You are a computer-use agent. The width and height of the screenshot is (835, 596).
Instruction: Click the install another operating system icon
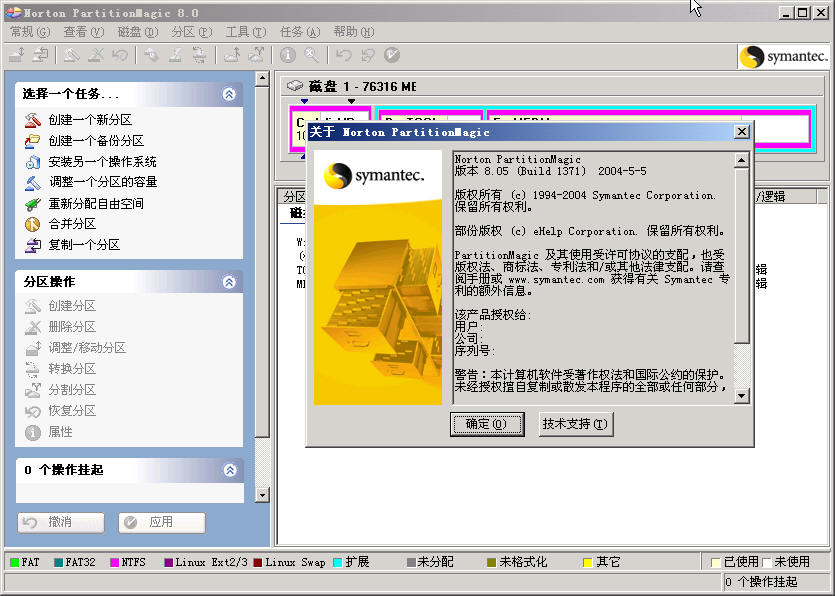[x=32, y=161]
